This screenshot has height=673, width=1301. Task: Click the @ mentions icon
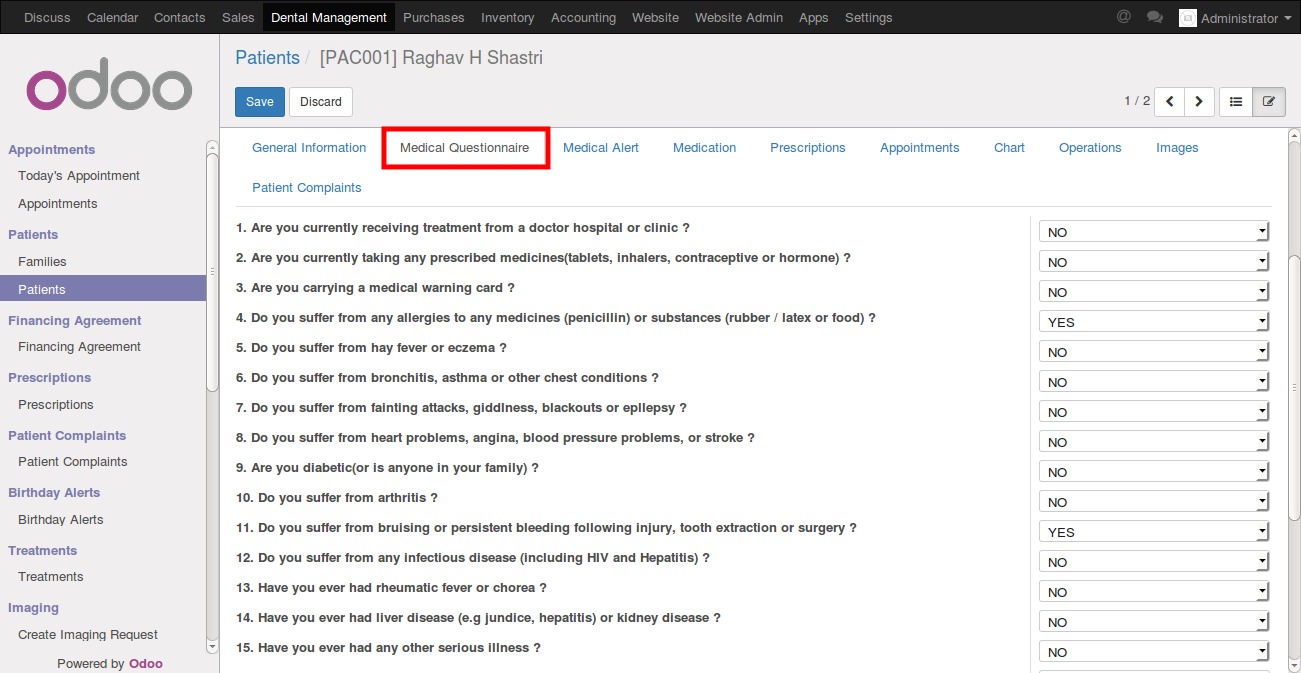click(1124, 17)
